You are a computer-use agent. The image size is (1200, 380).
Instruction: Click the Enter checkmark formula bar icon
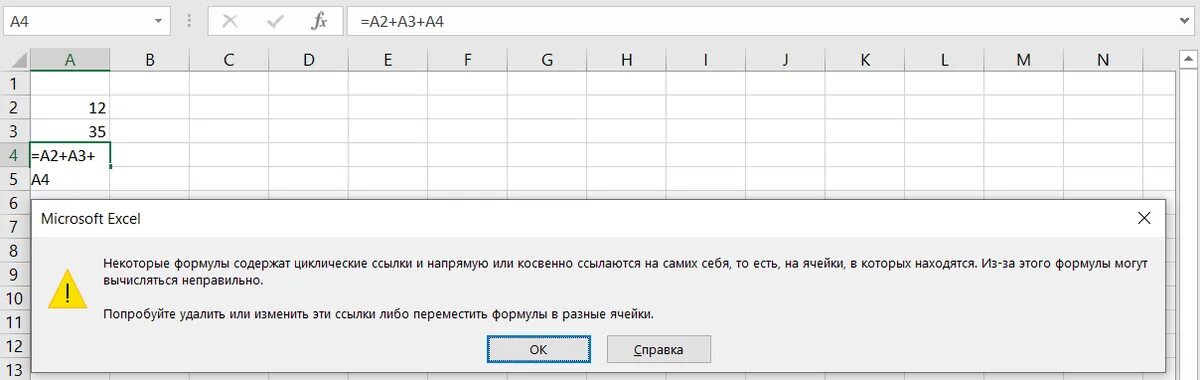click(x=275, y=21)
